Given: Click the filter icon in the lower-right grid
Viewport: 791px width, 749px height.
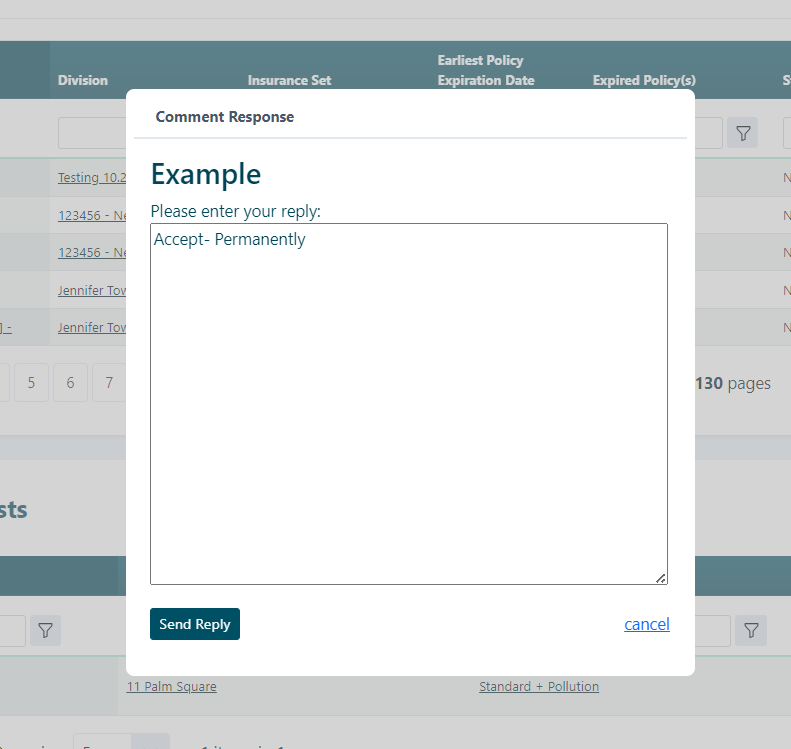Looking at the screenshot, I should point(751,630).
